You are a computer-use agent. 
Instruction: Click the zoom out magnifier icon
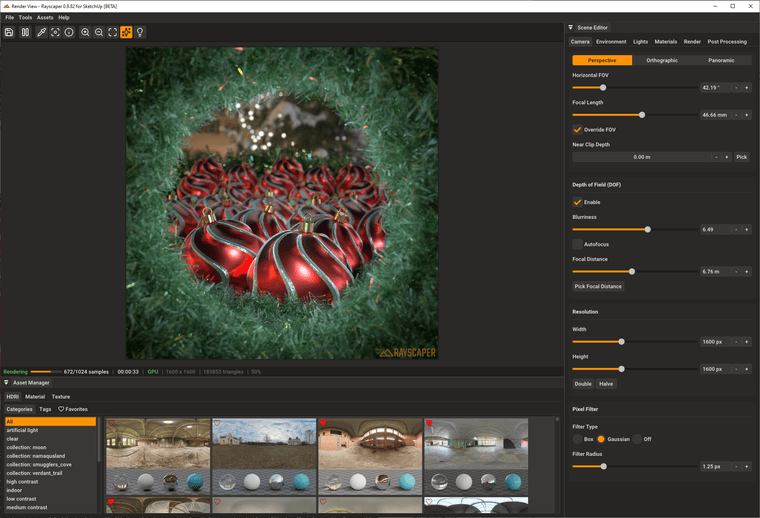coord(99,32)
